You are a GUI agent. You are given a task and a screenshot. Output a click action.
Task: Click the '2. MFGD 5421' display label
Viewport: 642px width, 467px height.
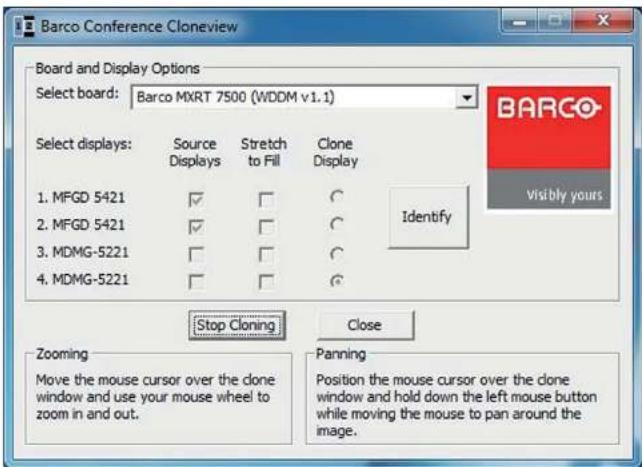[x=81, y=225]
